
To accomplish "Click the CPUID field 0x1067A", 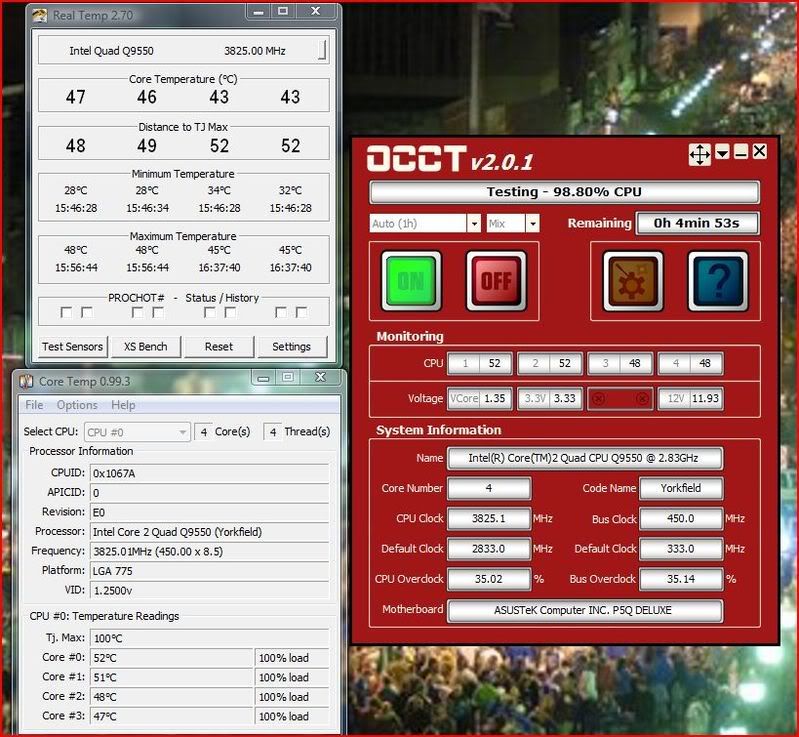I will (x=209, y=473).
